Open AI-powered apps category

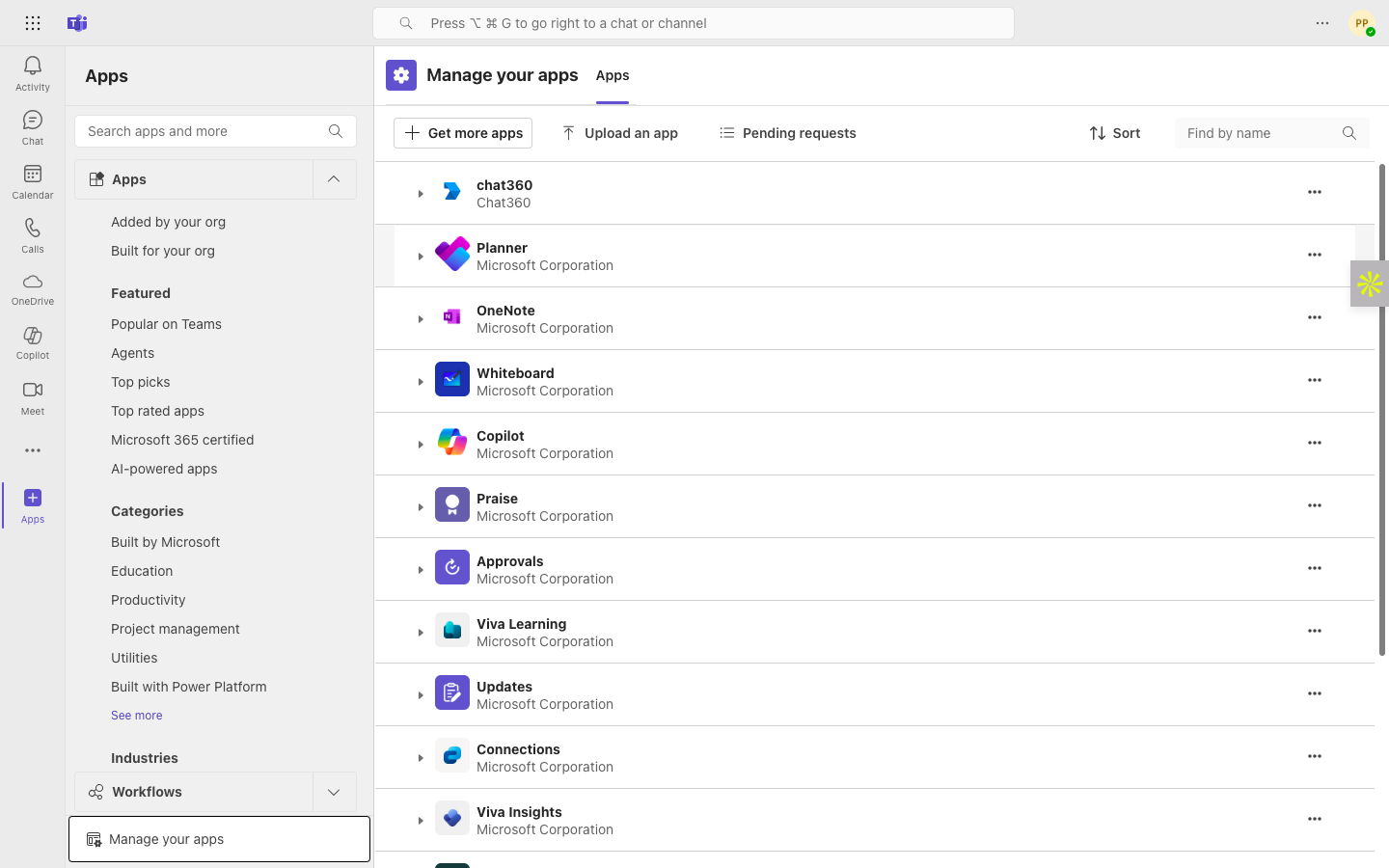click(x=164, y=469)
